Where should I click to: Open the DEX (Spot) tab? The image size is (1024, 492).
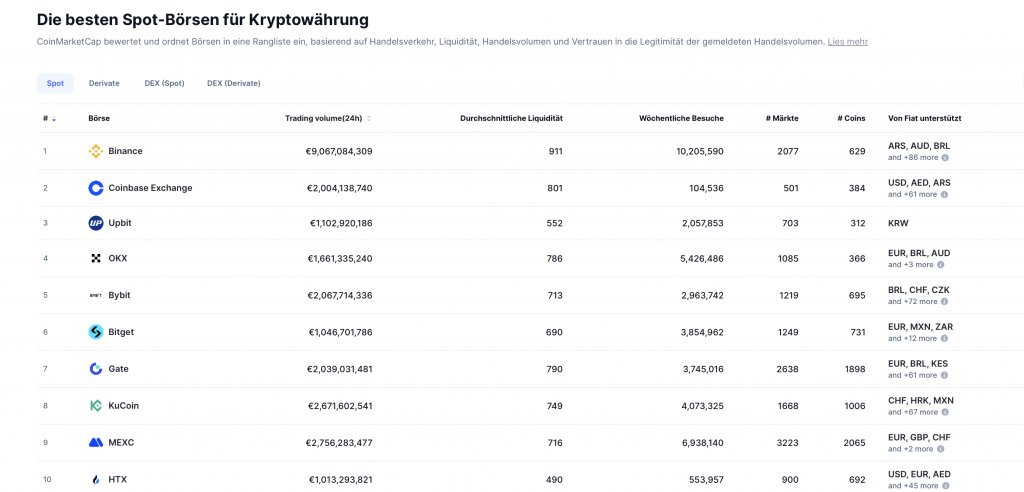click(164, 83)
